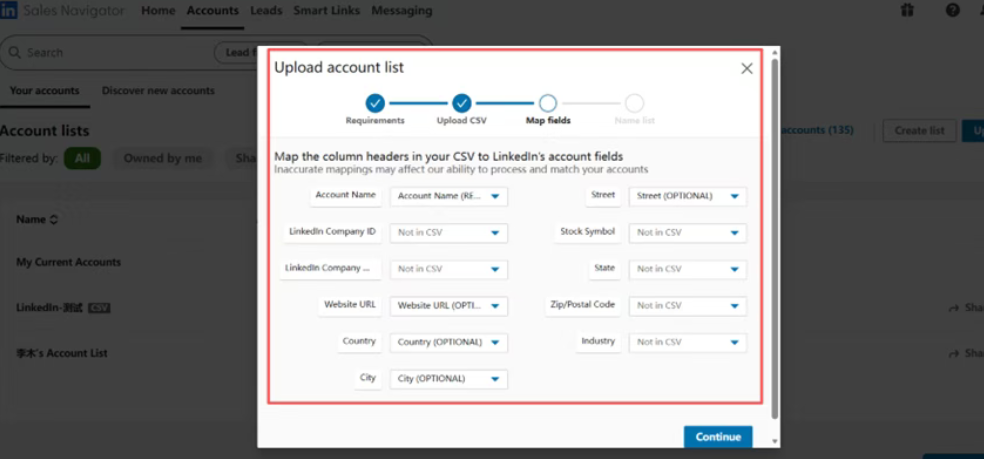Open the Leads menu item

coord(266,11)
